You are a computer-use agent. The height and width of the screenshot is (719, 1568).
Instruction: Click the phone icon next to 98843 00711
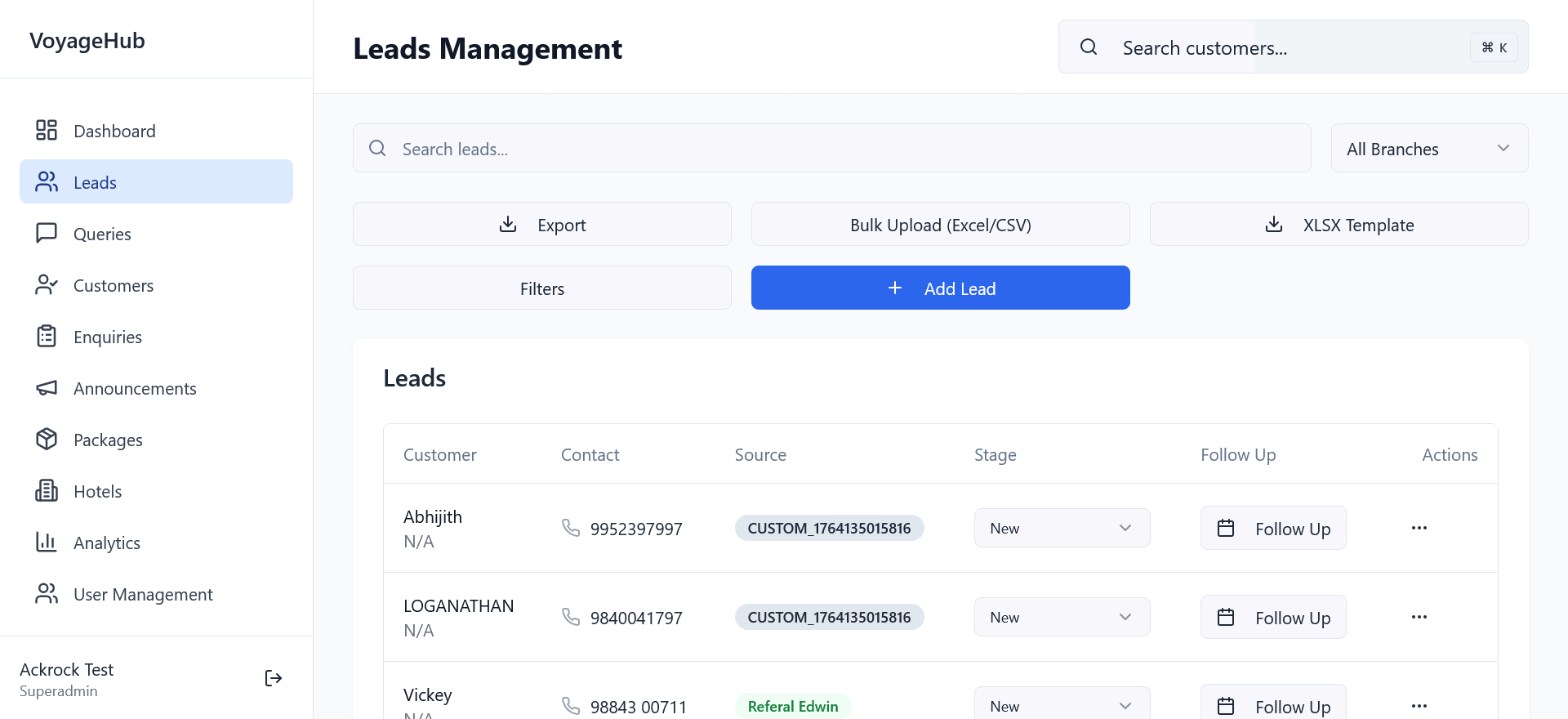pyautogui.click(x=571, y=706)
